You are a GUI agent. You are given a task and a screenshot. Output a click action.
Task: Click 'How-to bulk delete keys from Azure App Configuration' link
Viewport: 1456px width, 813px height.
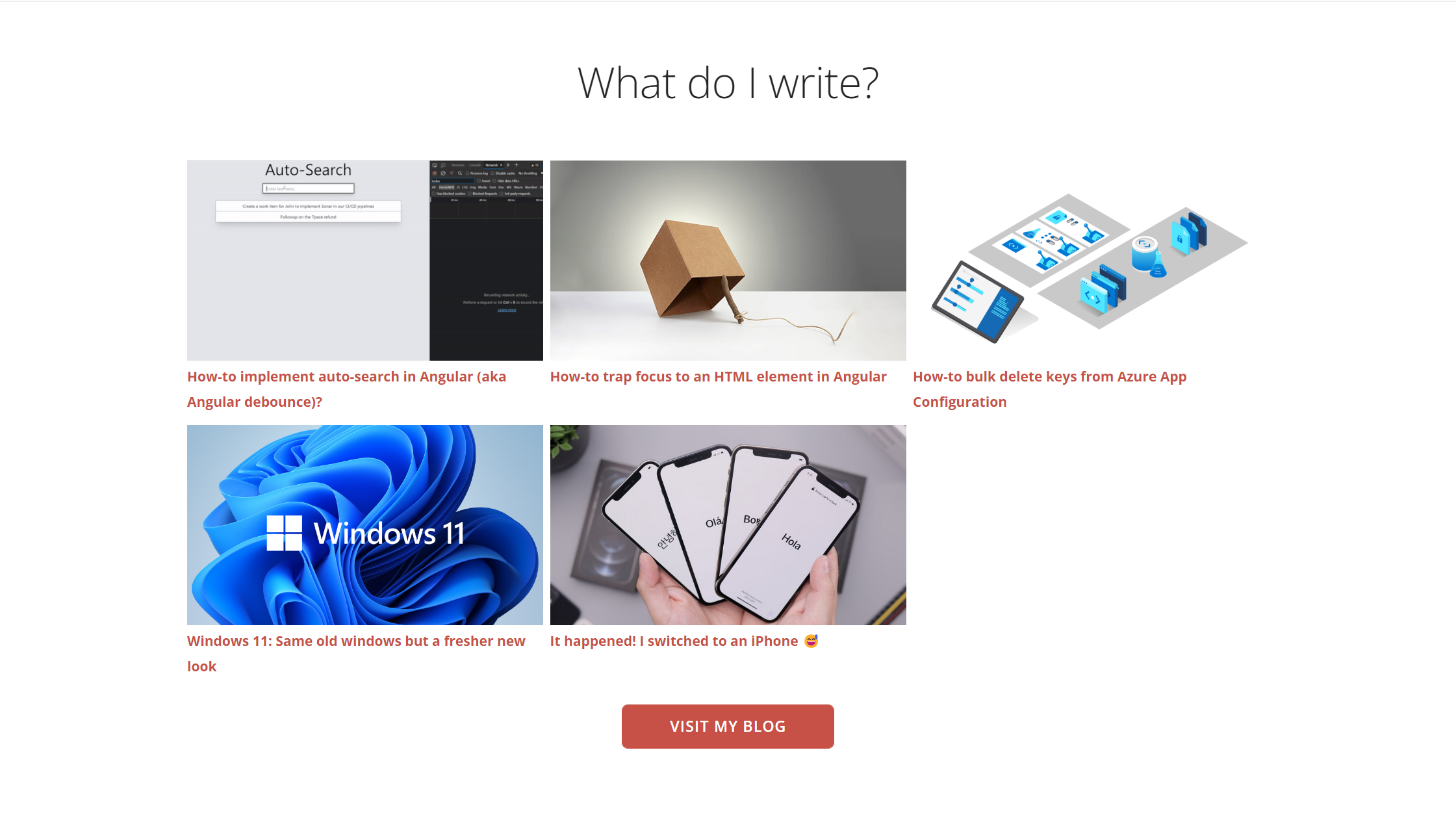1050,388
